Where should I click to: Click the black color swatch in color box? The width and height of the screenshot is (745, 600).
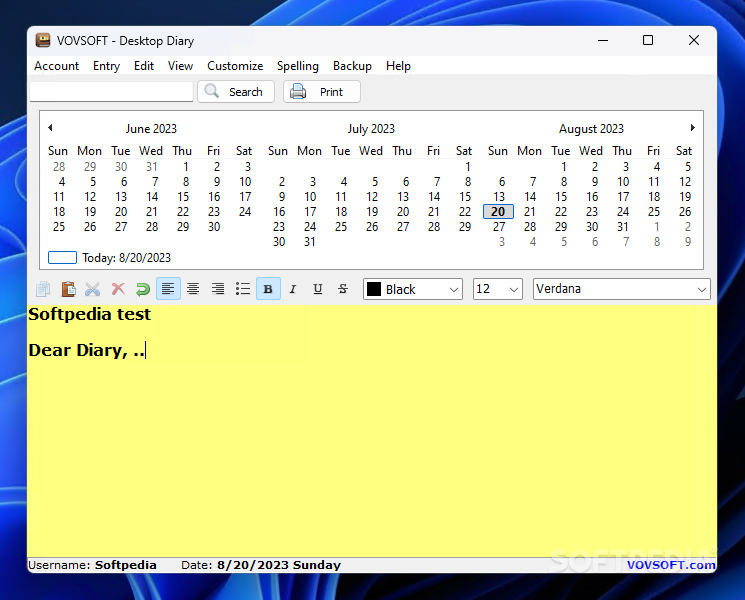coord(374,289)
